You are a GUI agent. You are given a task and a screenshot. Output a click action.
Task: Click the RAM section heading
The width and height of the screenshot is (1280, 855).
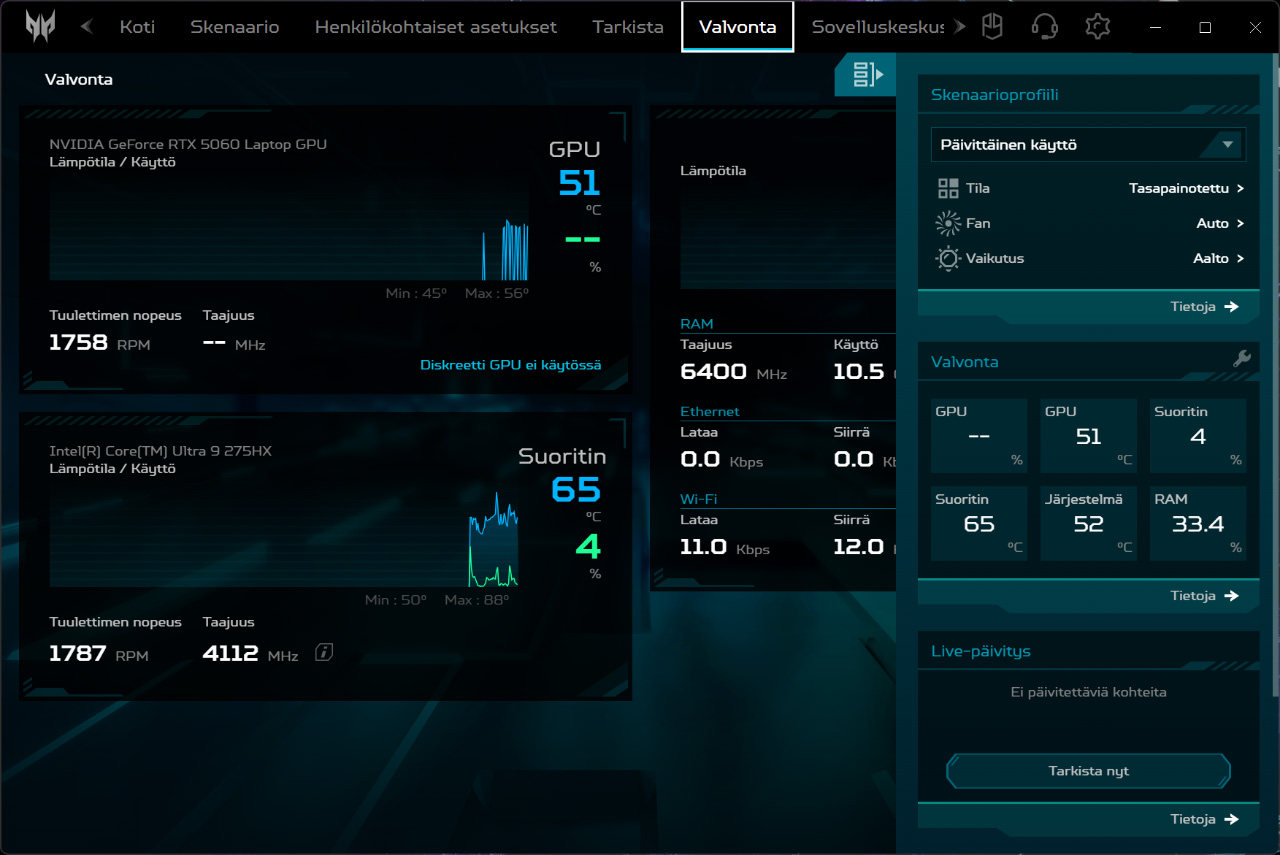pos(697,324)
